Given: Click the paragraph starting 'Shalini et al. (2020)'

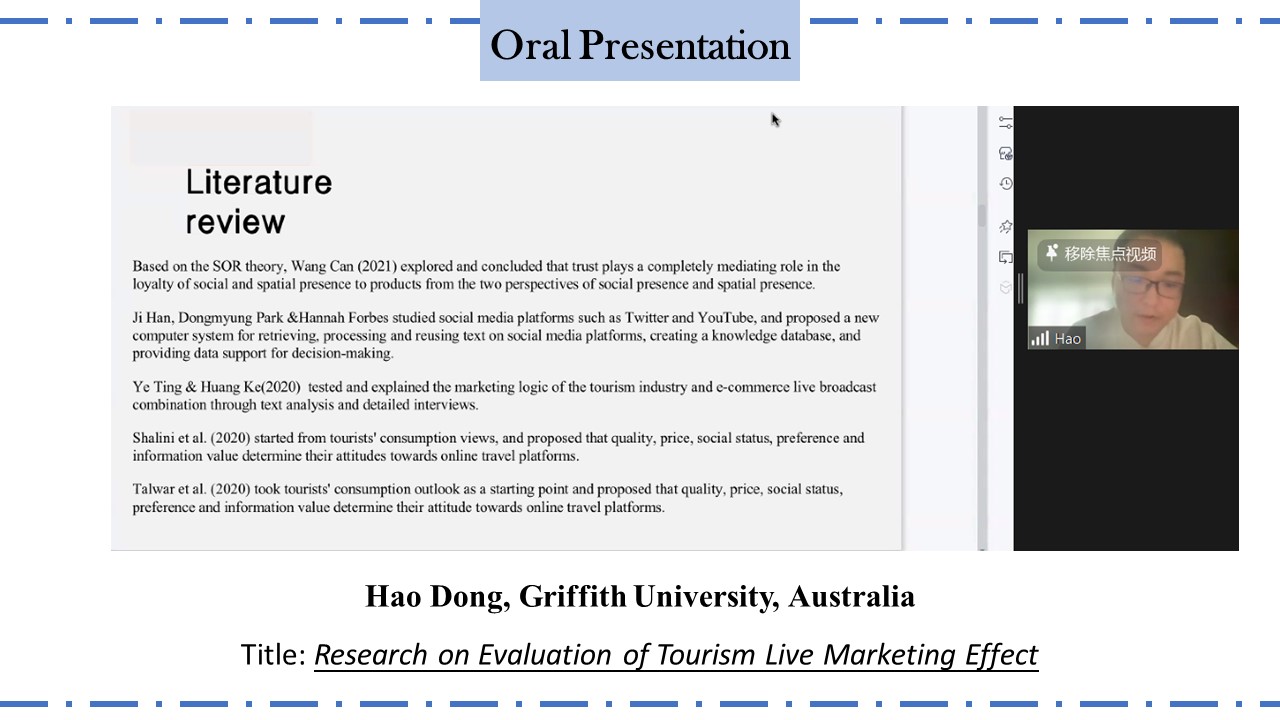Looking at the screenshot, I should [498, 447].
